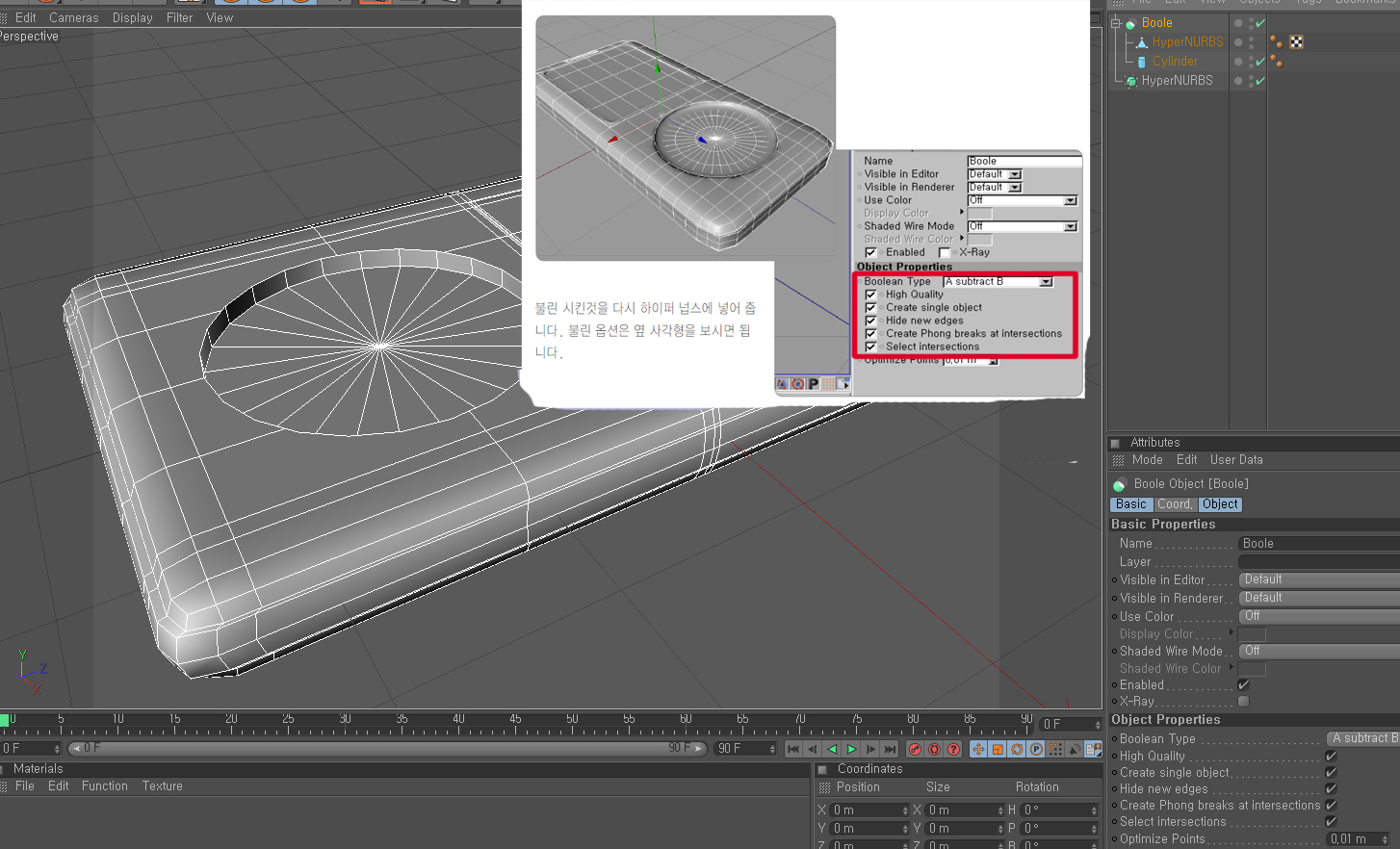This screenshot has width=1400, height=849.
Task: Toggle the Enabled checkbox in Attributes
Action: (x=1243, y=684)
